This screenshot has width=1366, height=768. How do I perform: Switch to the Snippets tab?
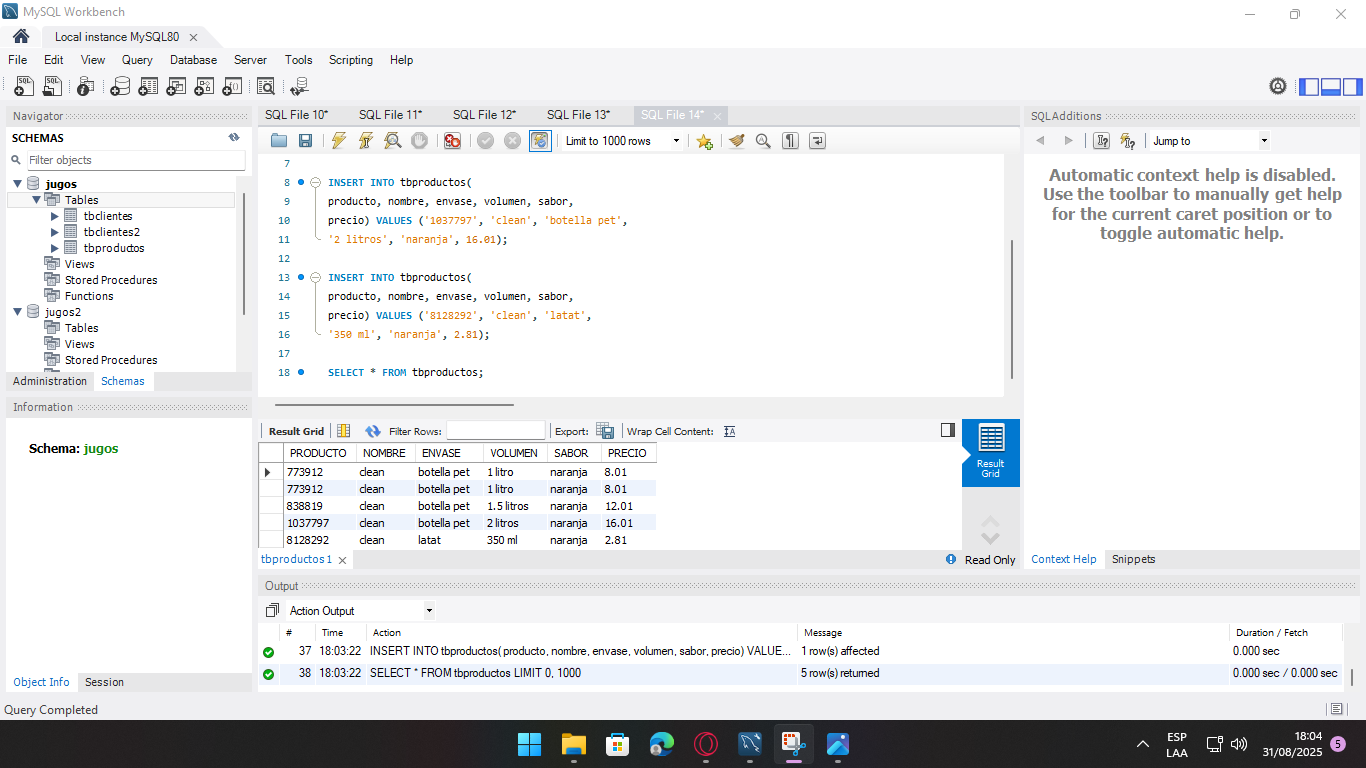tap(1133, 559)
